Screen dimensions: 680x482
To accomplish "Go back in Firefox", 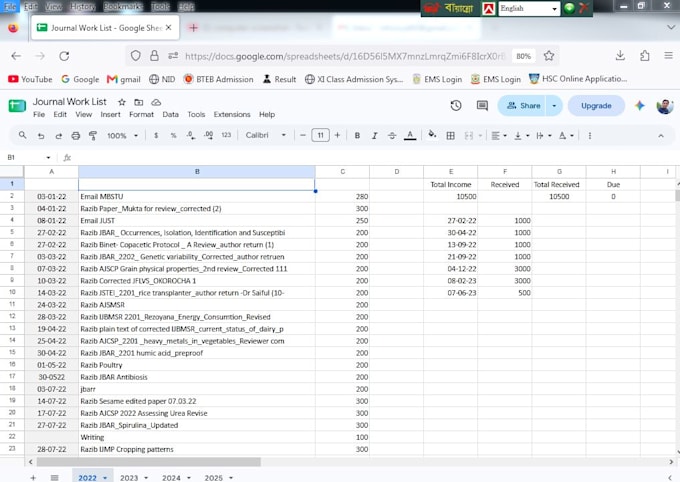I will 16,56.
